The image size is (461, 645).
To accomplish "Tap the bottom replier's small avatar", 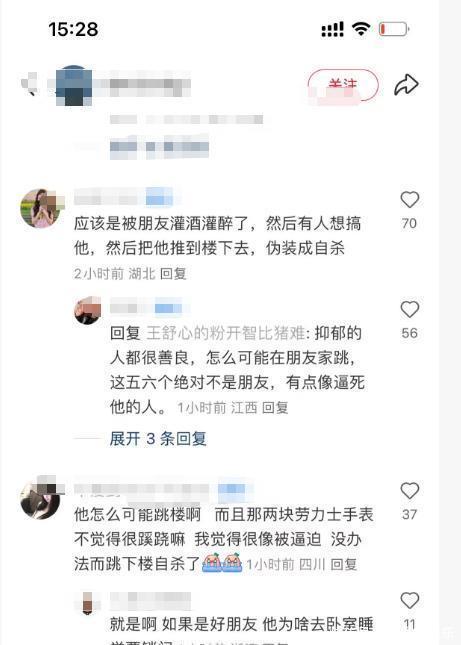I will [87, 603].
